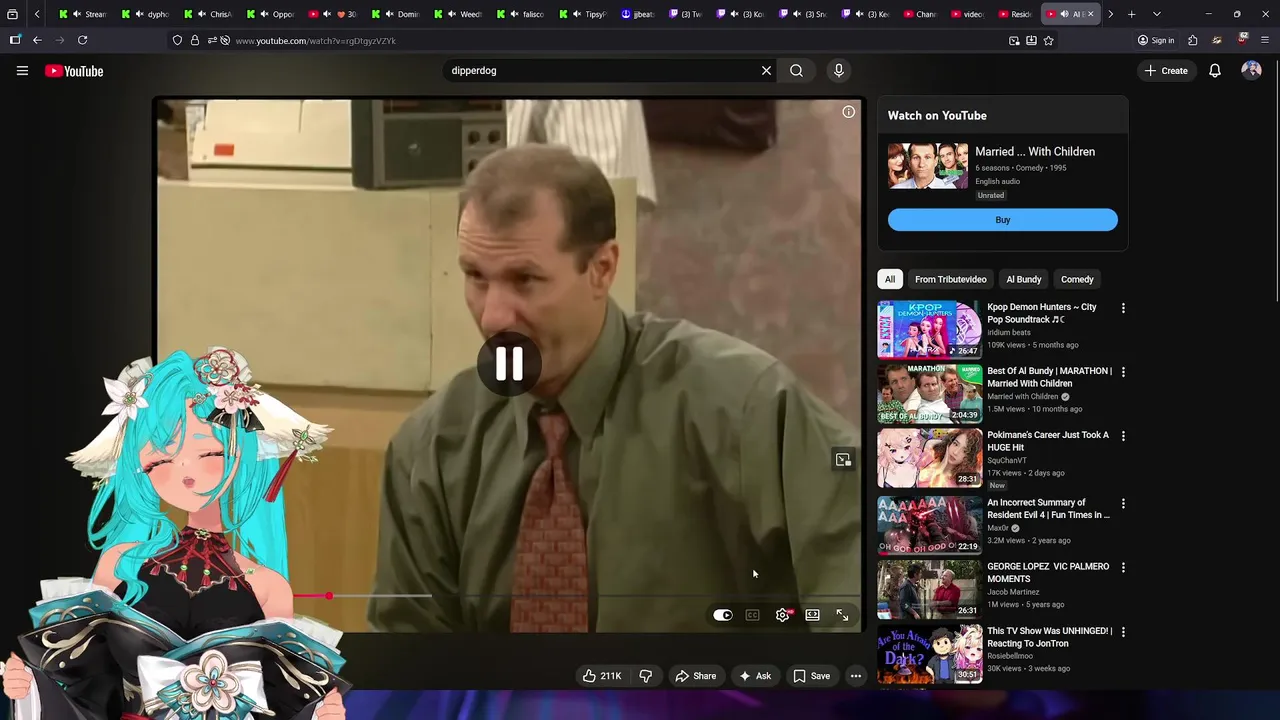This screenshot has width=1280, height=720.
Task: Switch to the TipsyP browser tab
Action: coord(587,14)
